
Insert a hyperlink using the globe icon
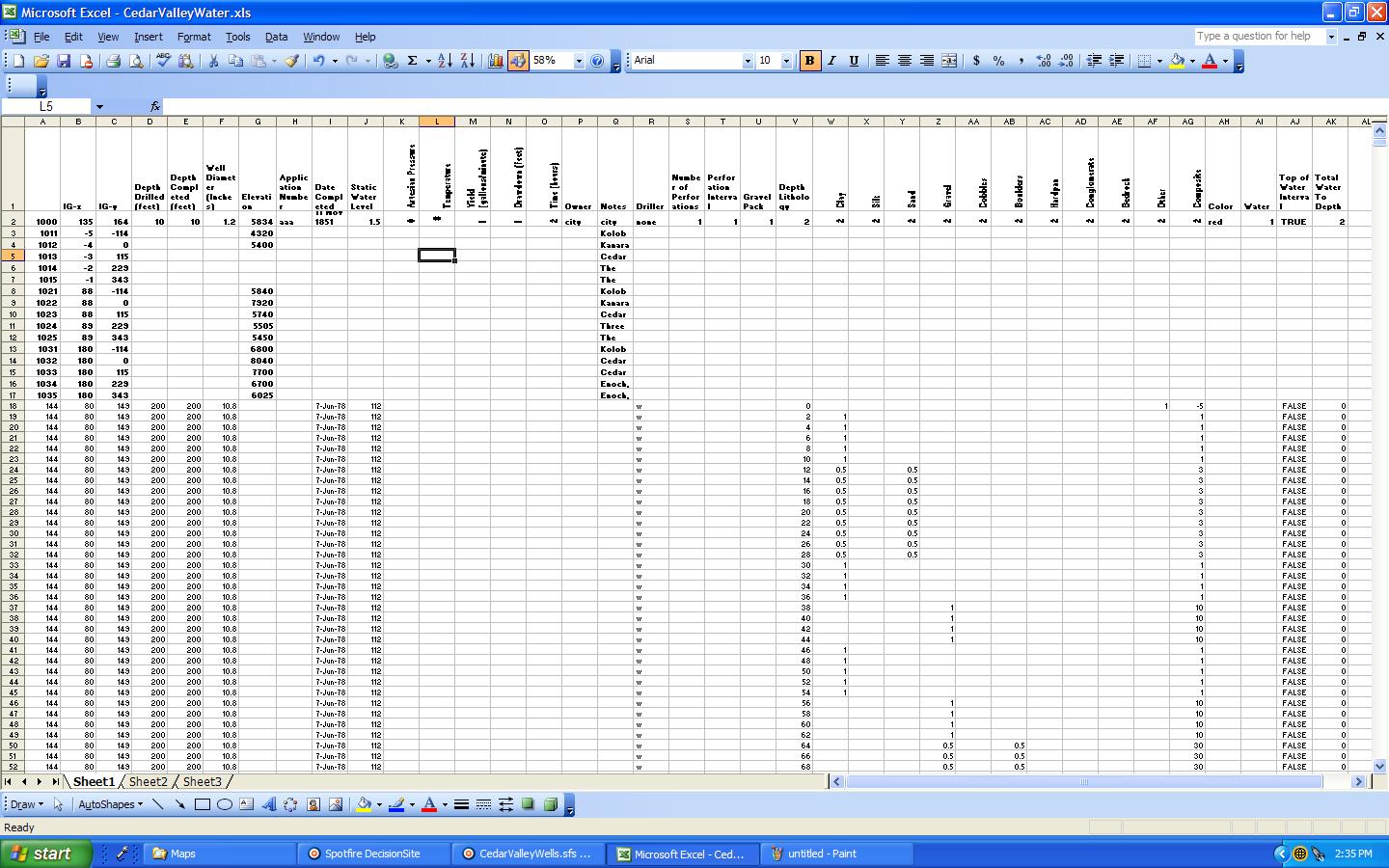coord(390,61)
